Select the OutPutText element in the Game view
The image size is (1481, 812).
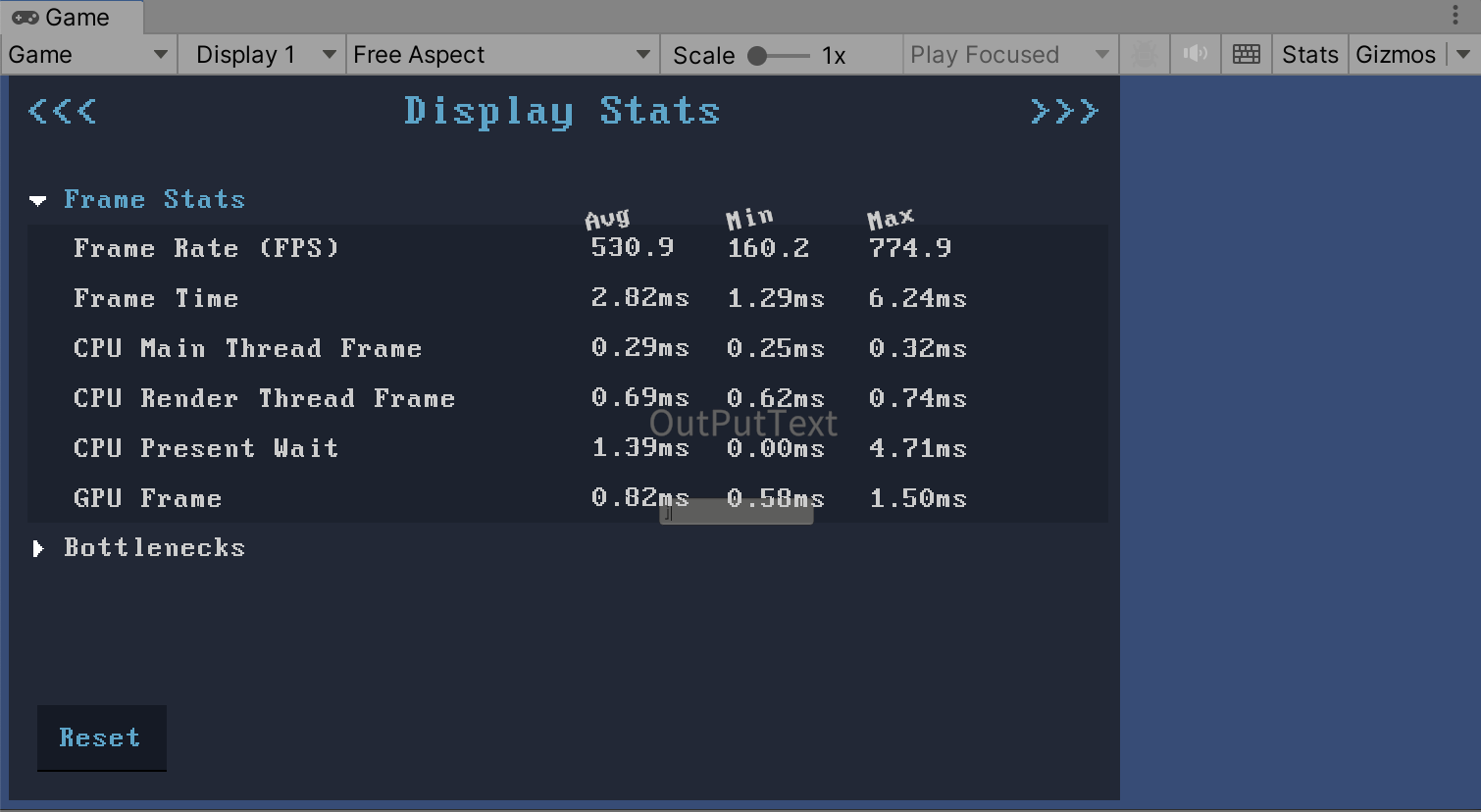click(x=744, y=422)
